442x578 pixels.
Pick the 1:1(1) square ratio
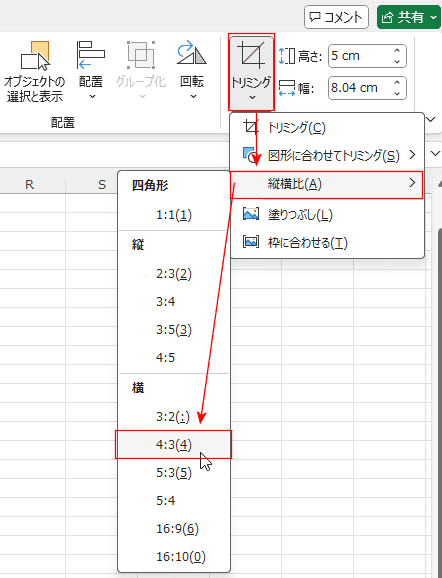174,215
